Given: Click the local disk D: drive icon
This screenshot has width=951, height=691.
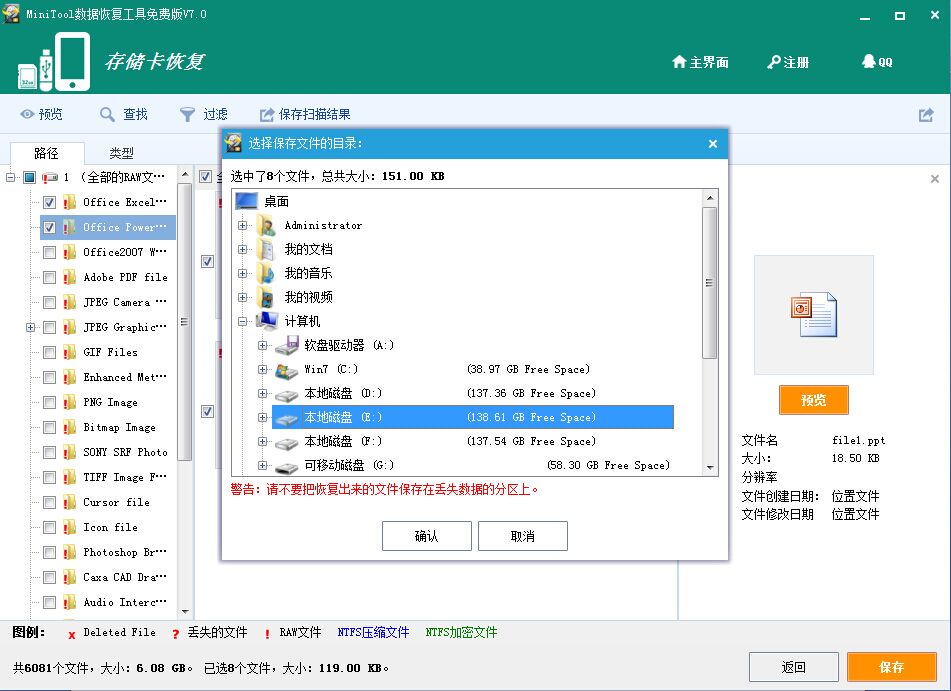Looking at the screenshot, I should [x=286, y=395].
